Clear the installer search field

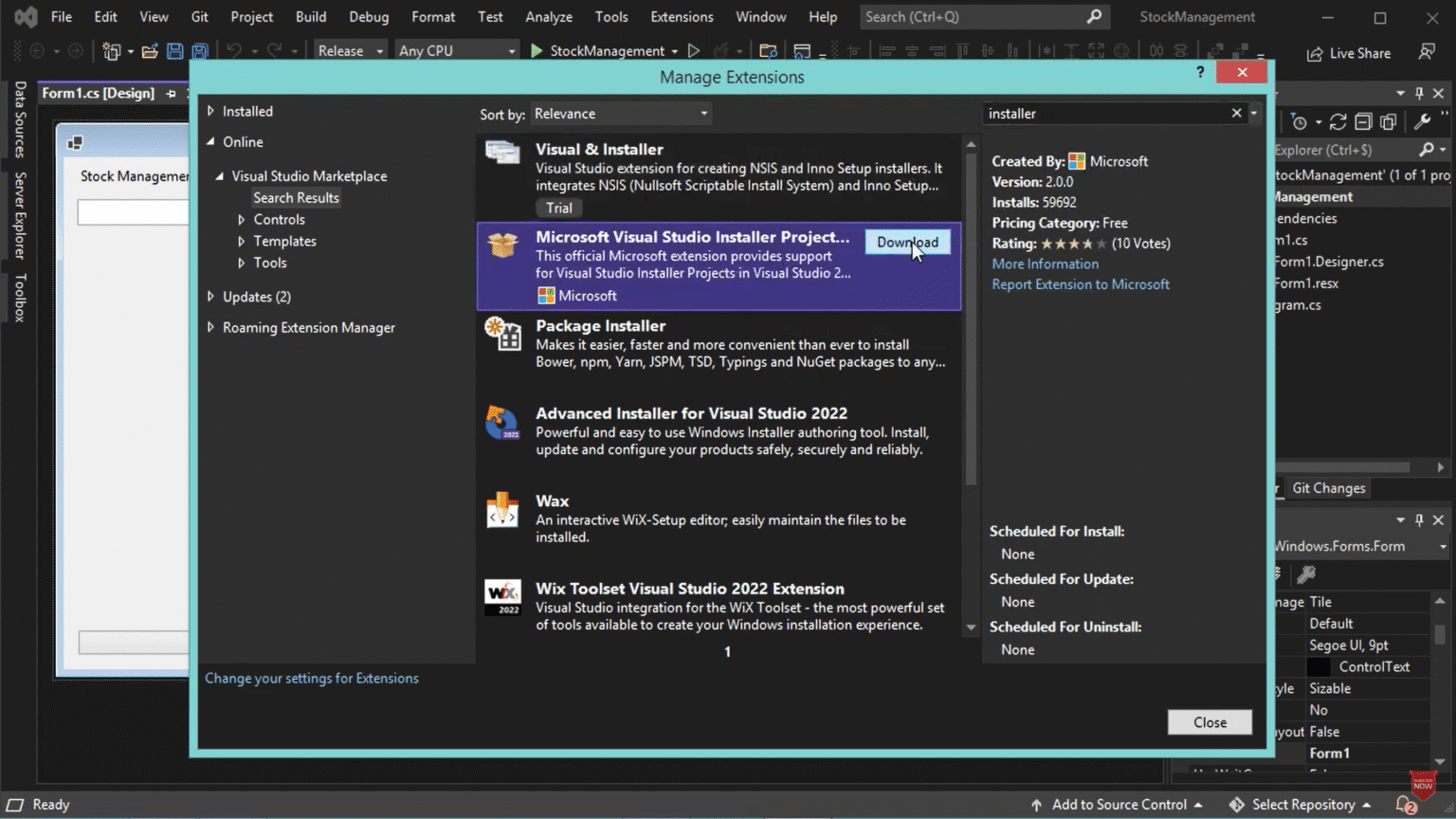[x=1236, y=113]
